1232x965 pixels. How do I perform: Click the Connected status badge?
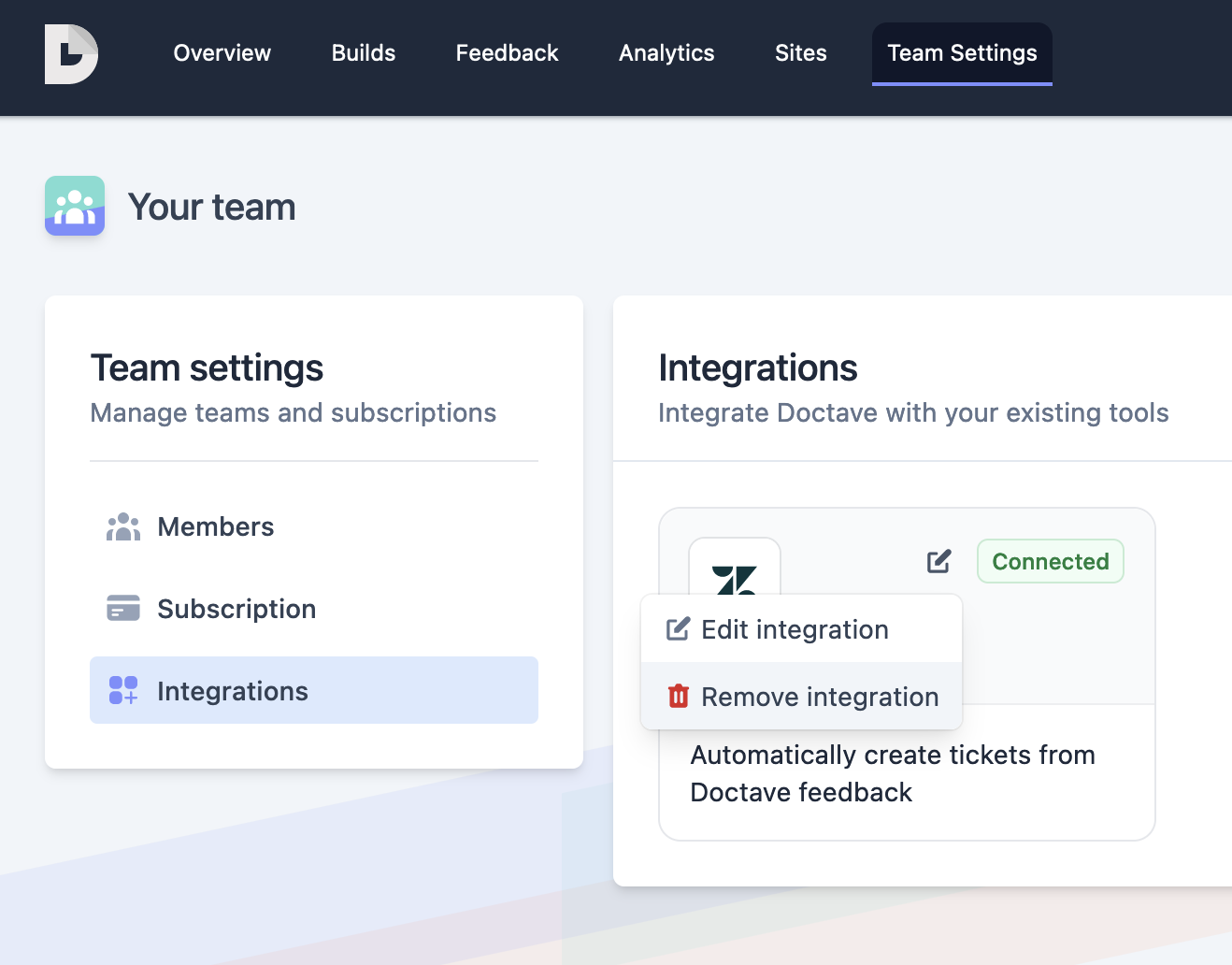pyautogui.click(x=1050, y=561)
